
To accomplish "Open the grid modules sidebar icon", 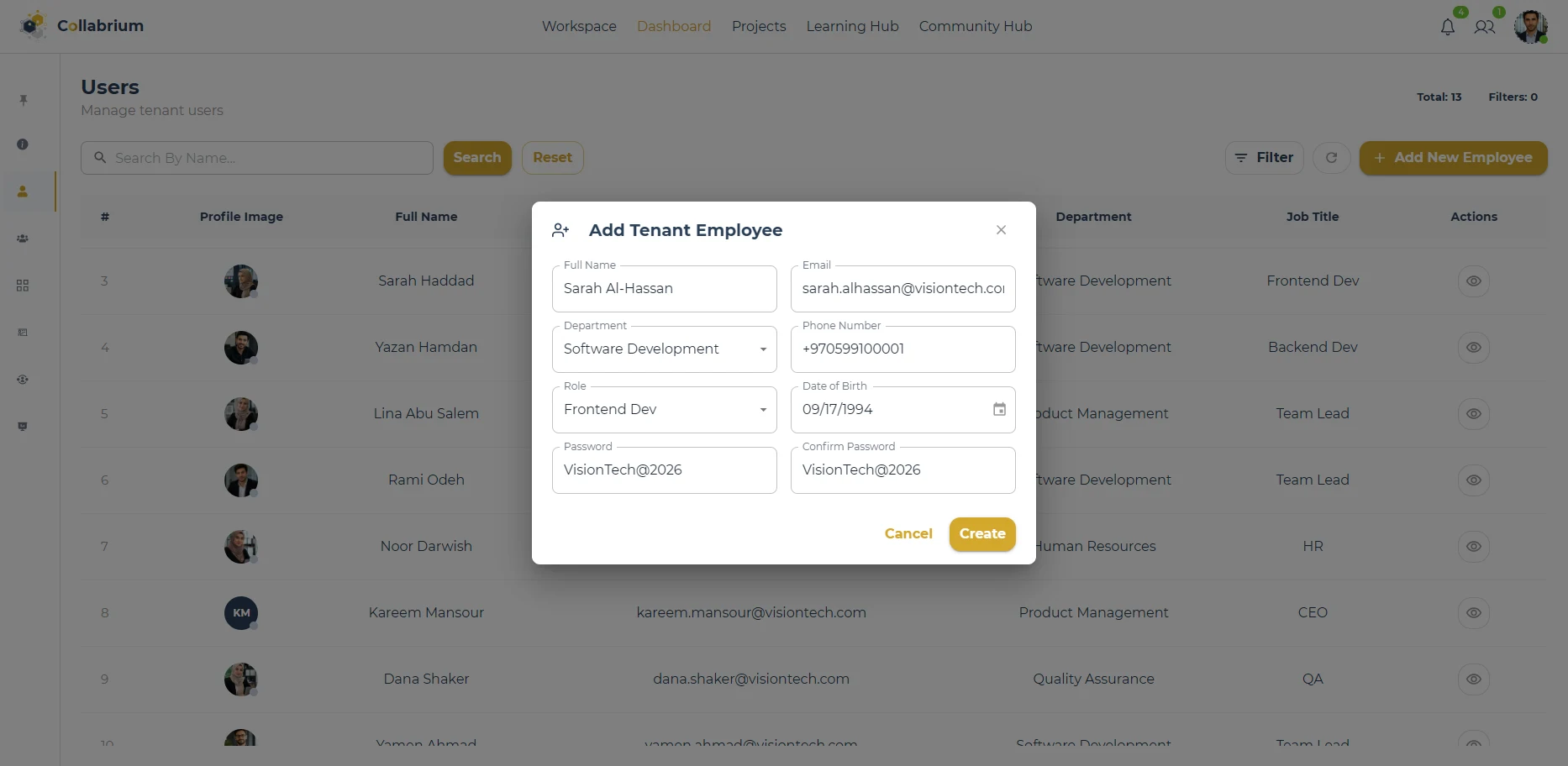I will [x=23, y=286].
